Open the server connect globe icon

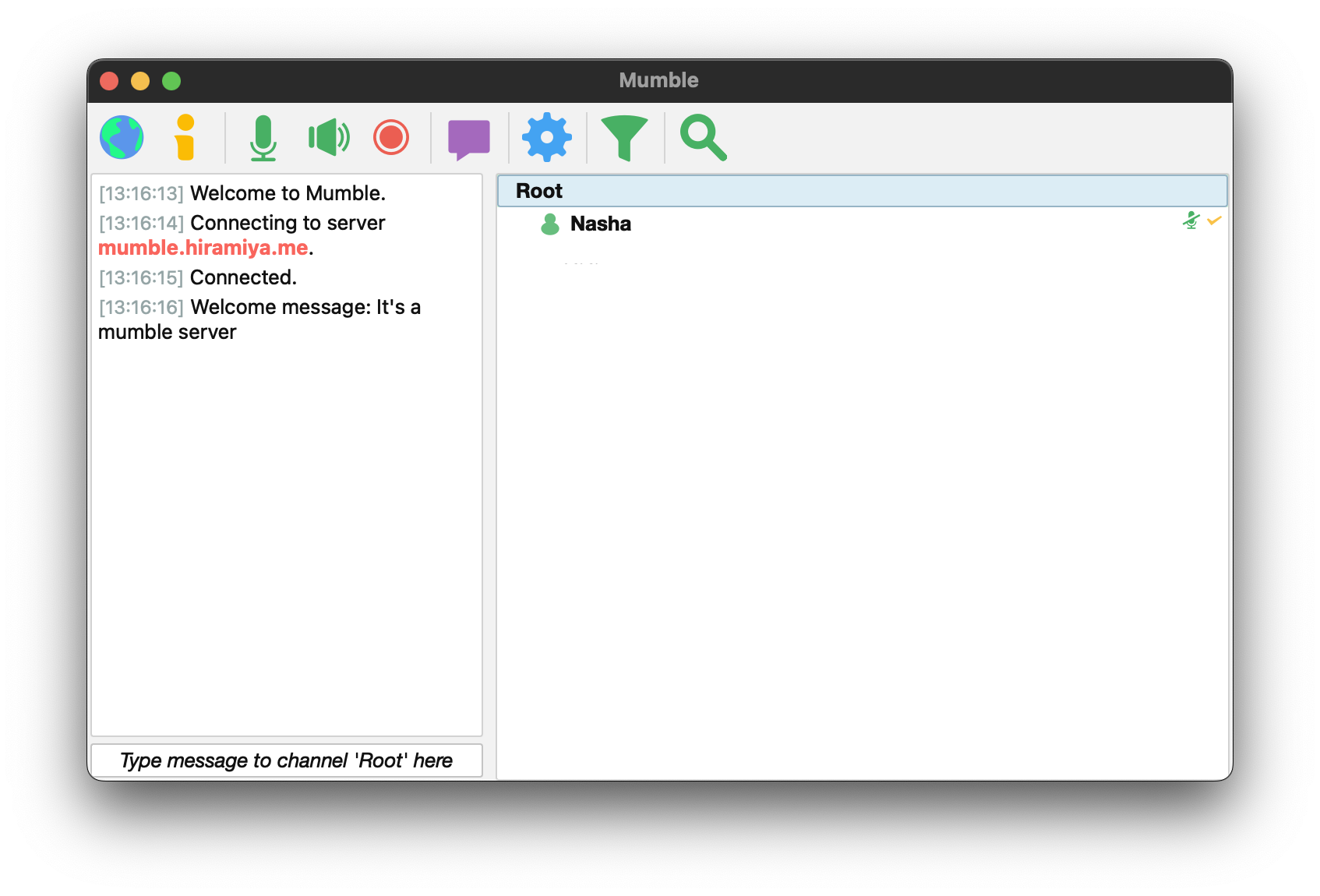click(x=122, y=137)
